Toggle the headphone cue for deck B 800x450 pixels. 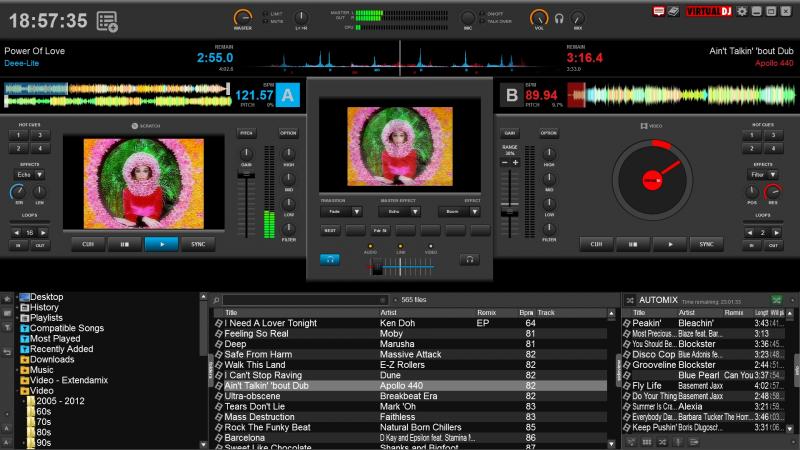point(469,260)
